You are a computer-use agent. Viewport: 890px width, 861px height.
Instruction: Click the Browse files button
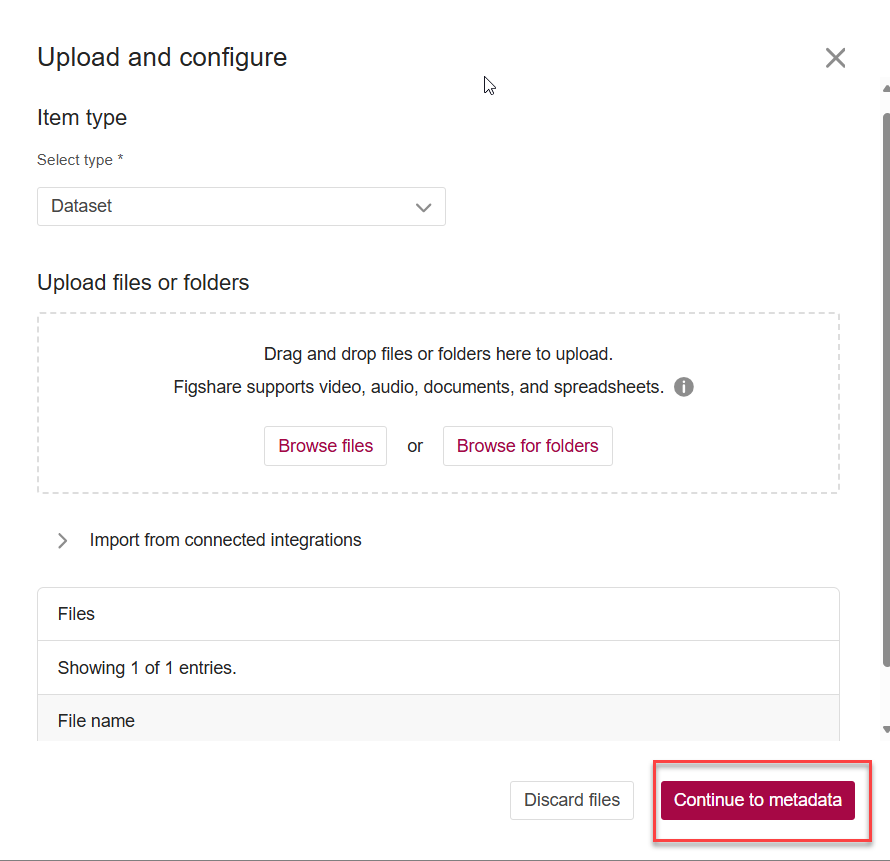click(x=325, y=446)
